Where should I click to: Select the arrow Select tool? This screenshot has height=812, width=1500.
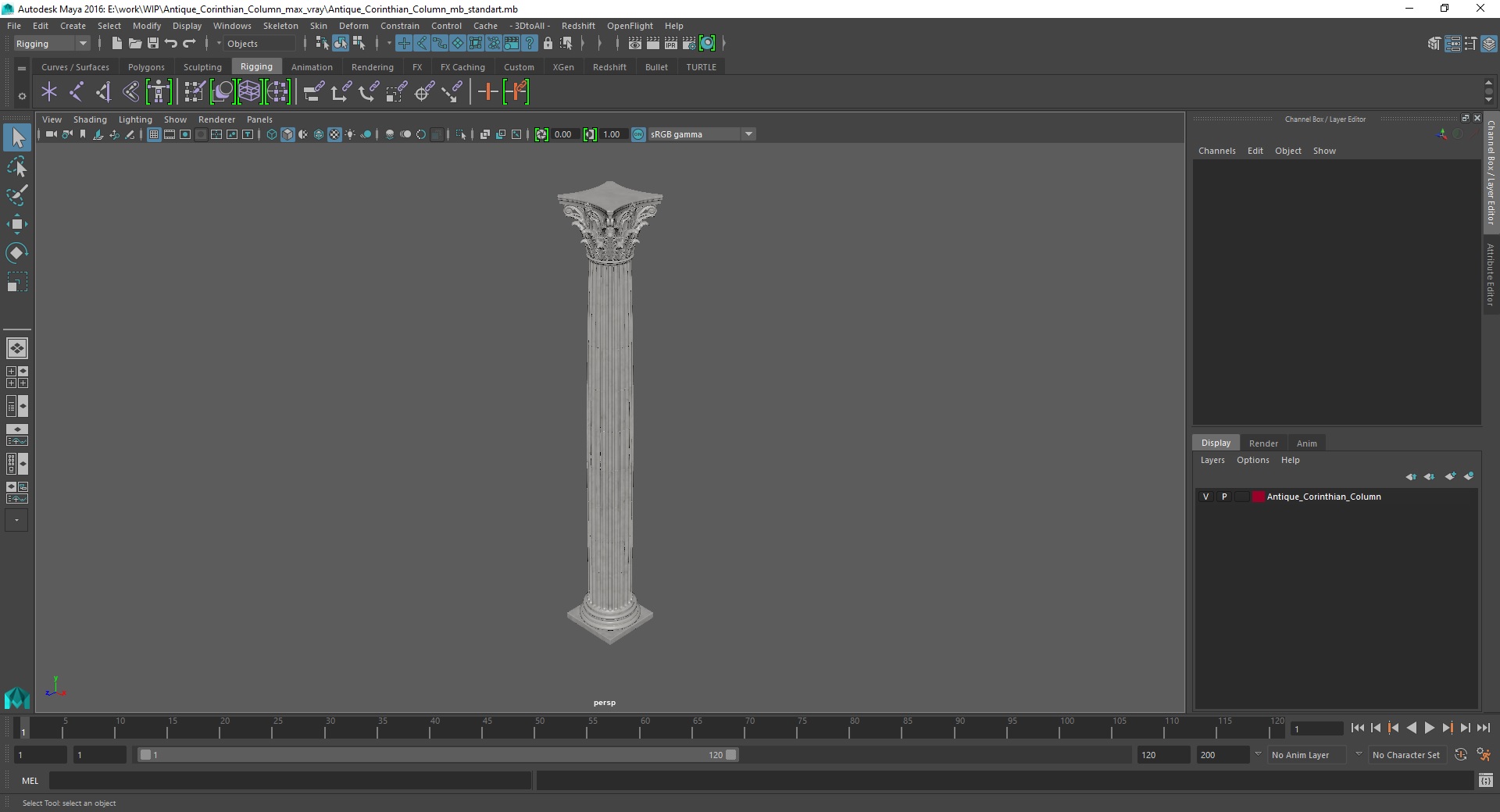pos(17,138)
